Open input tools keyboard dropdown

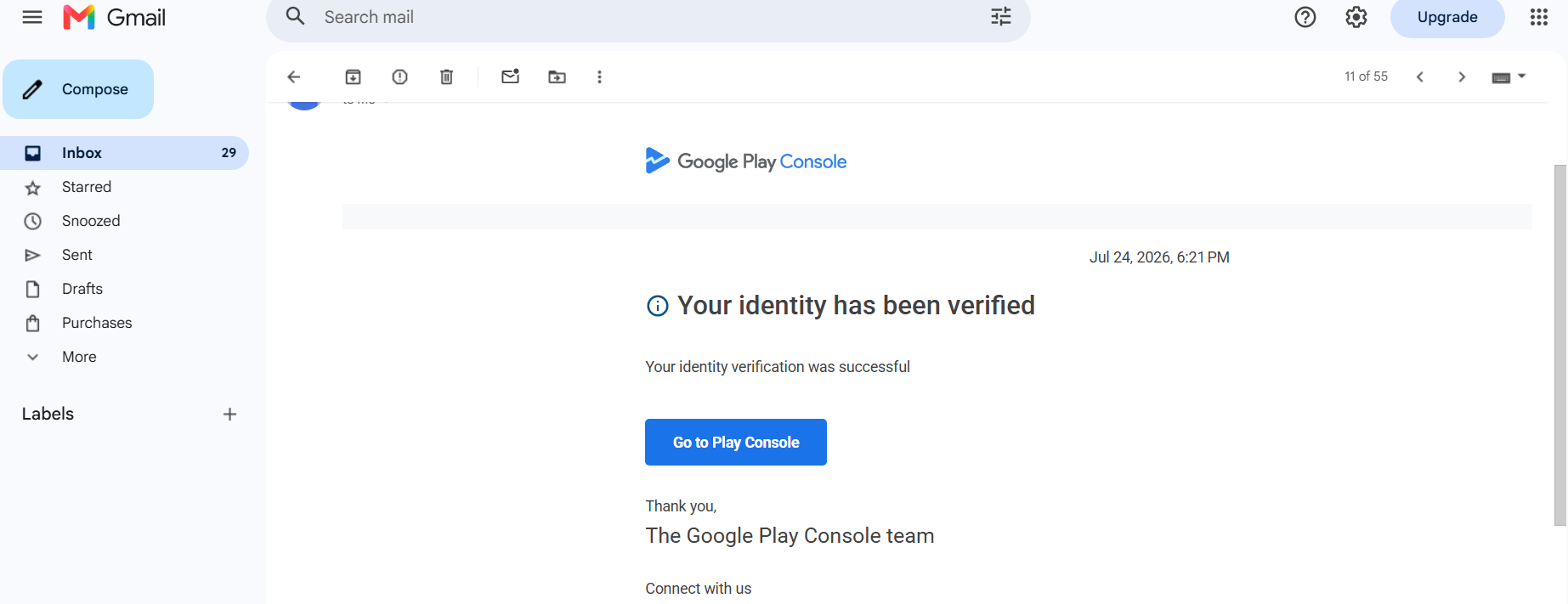click(1509, 77)
